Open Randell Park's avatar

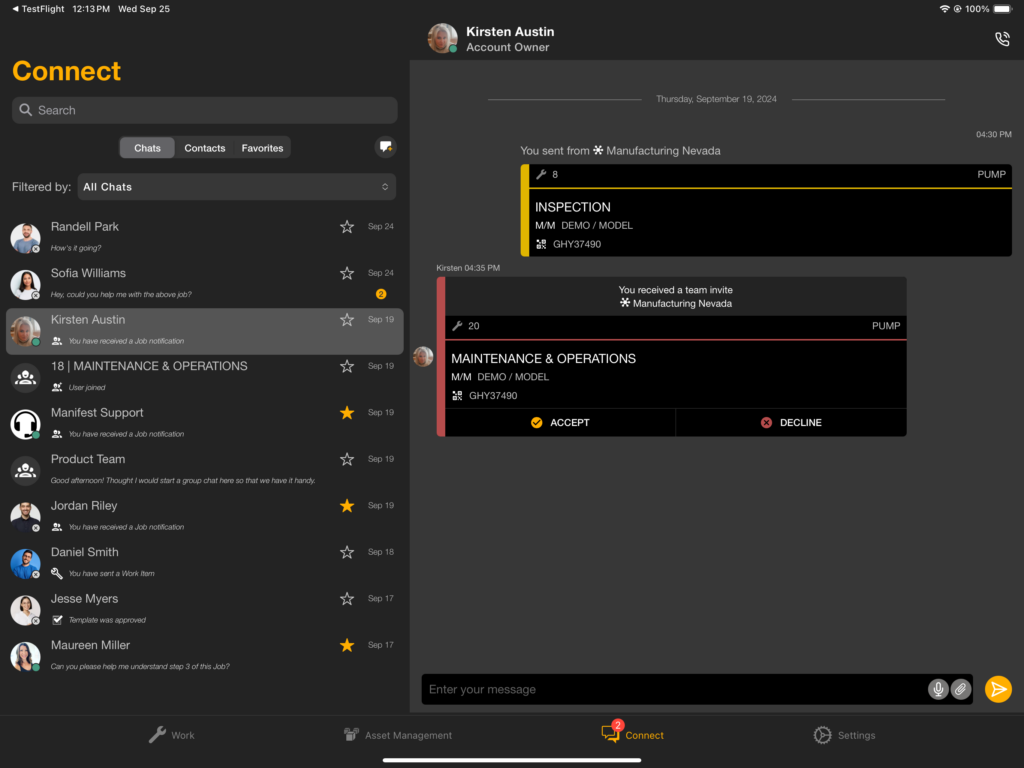click(25, 238)
